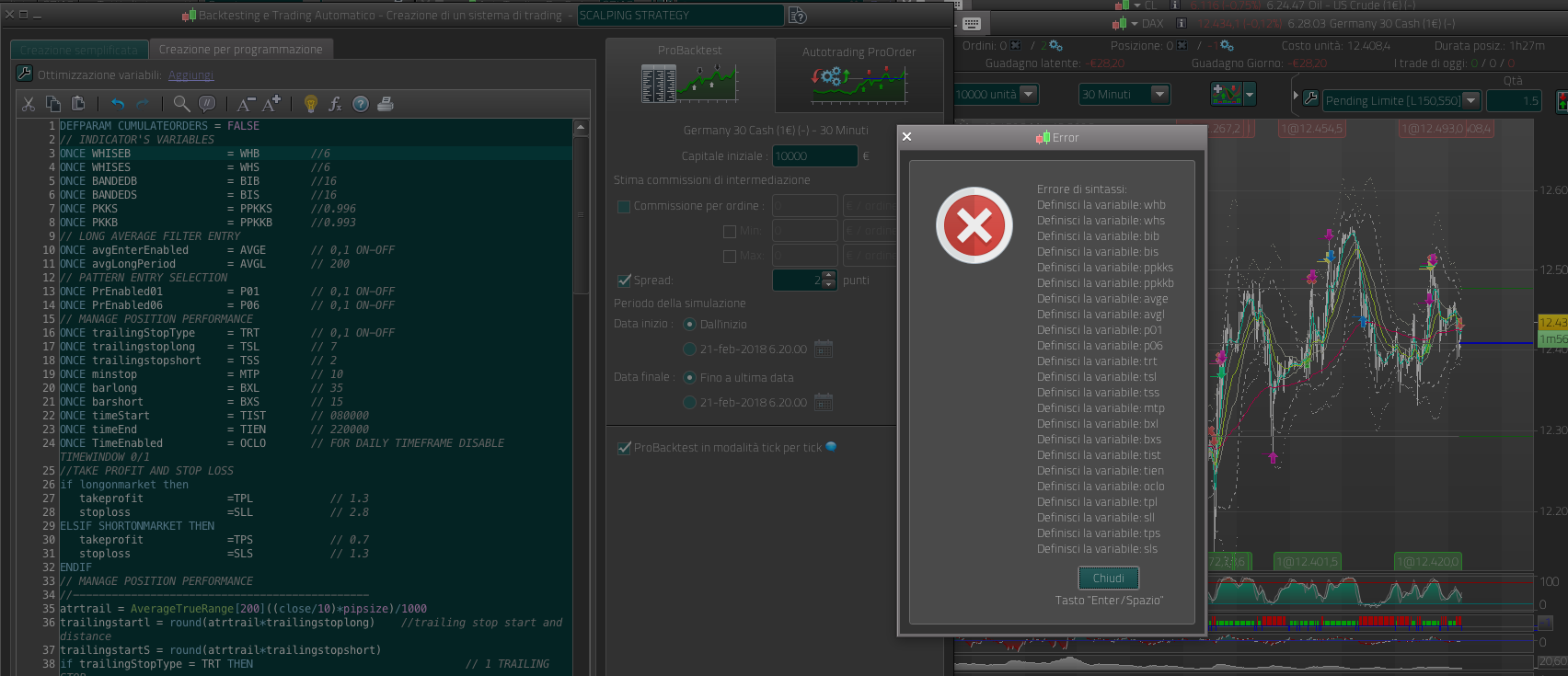This screenshot has height=676, width=1568.
Task: Click the yellow light bulb icon
Action: click(311, 104)
